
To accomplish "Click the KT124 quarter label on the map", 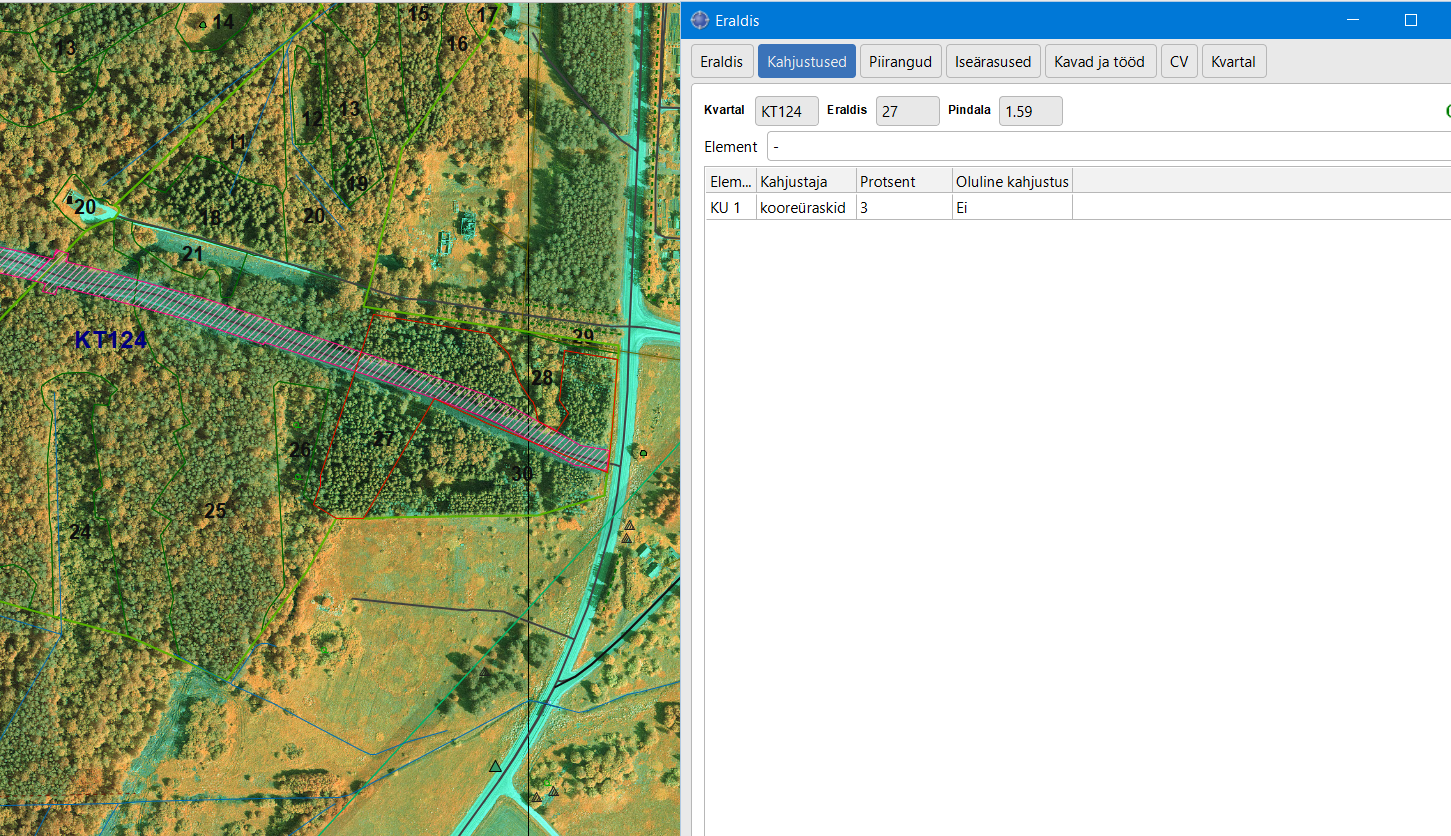I will click(110, 340).
